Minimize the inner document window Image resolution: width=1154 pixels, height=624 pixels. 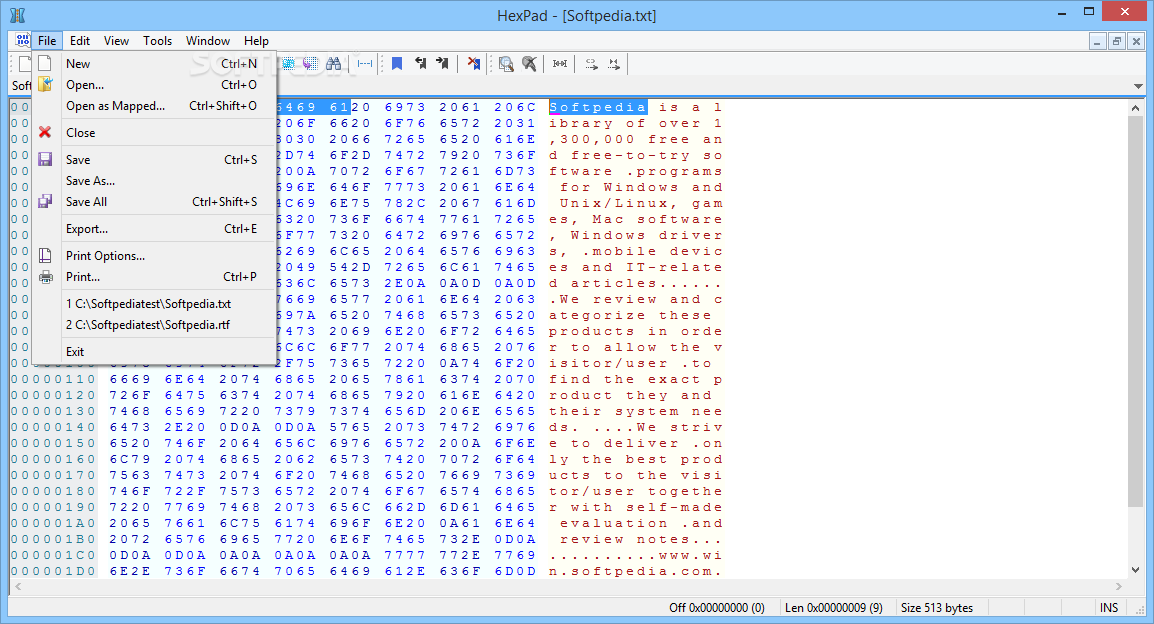(1097, 41)
